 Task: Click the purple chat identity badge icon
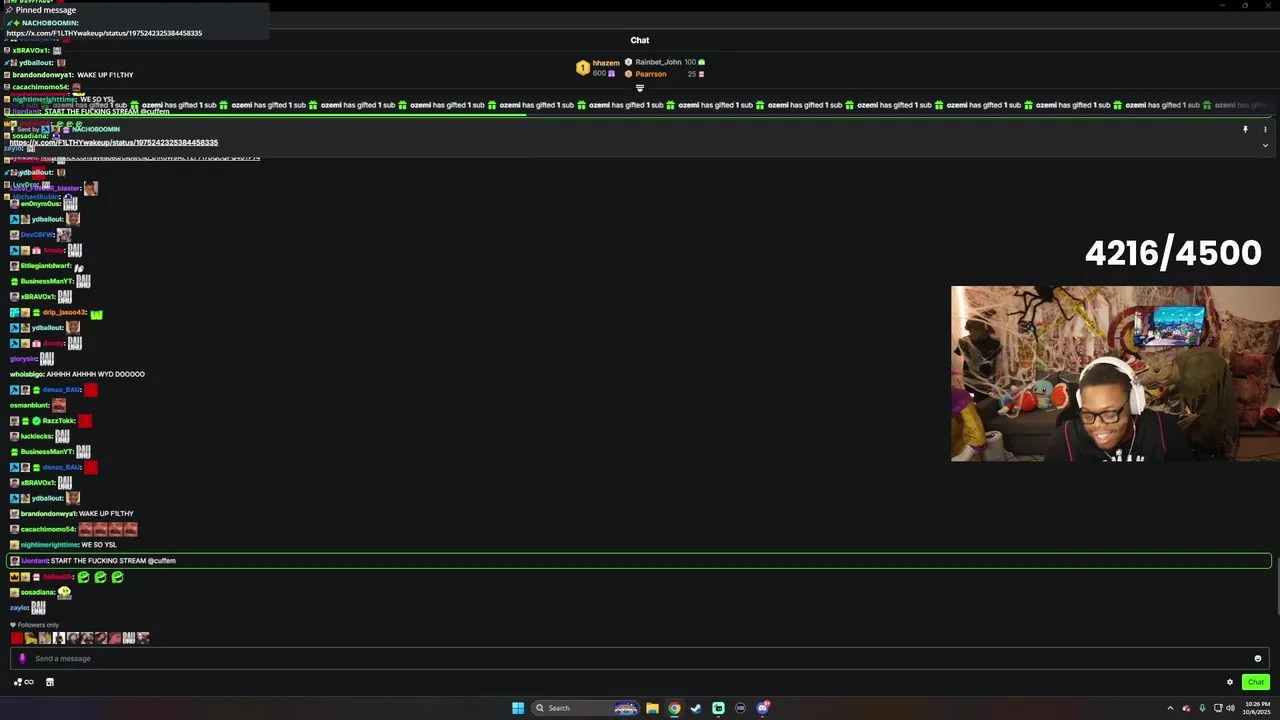point(23,658)
